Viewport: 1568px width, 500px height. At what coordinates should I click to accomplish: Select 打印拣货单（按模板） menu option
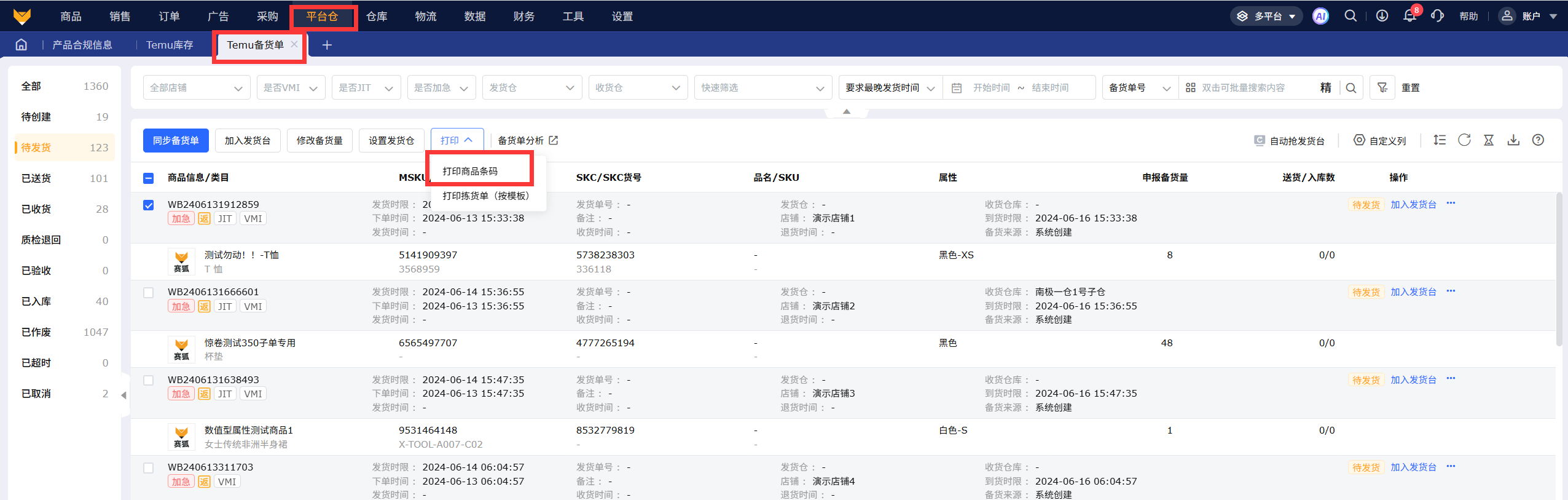coord(485,196)
